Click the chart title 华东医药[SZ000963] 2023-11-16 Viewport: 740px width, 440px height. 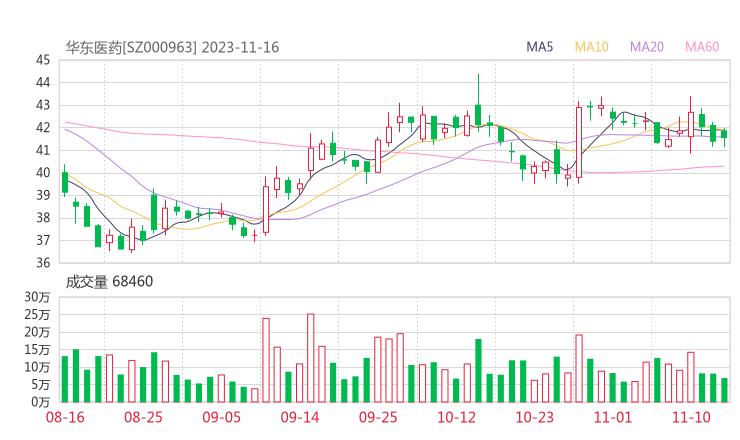click(172, 47)
